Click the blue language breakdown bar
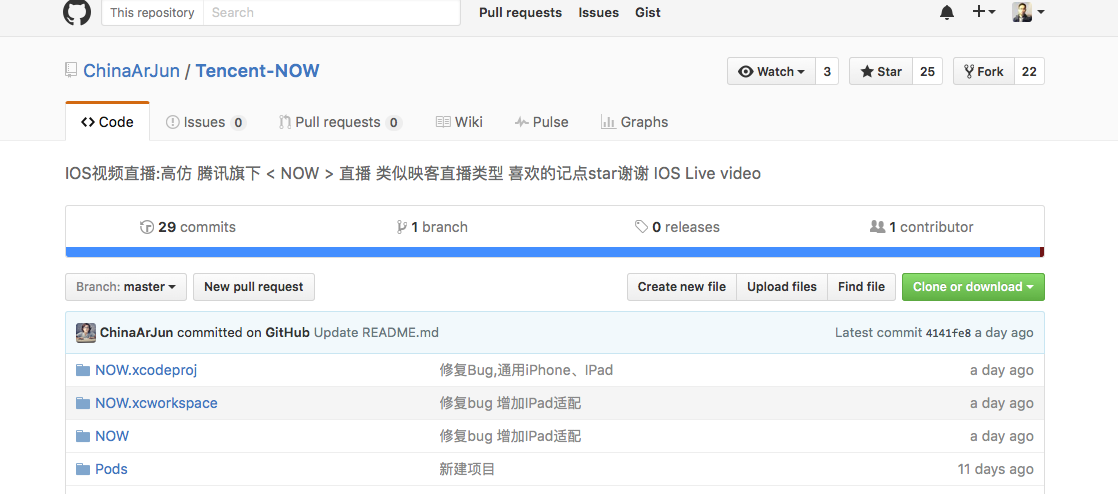Viewport: 1118px width, 494px height. [553, 252]
